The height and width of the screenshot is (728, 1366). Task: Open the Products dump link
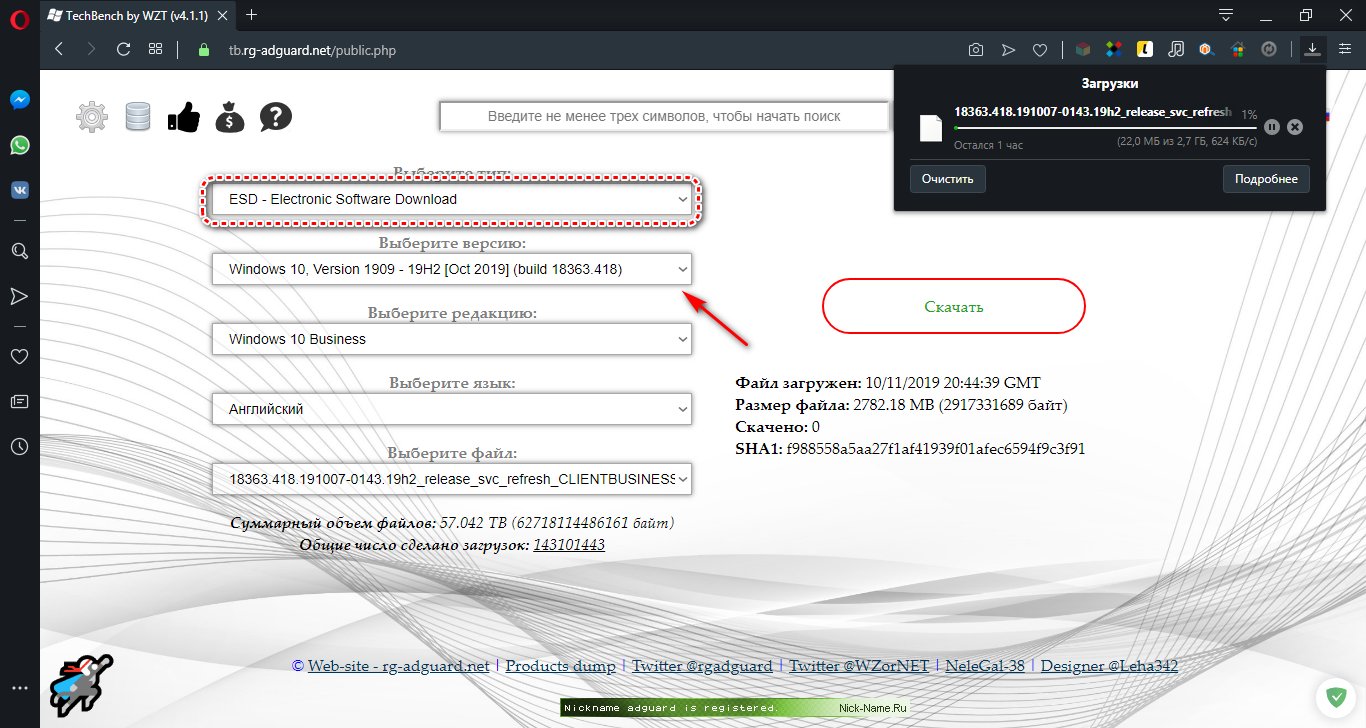tap(559, 666)
